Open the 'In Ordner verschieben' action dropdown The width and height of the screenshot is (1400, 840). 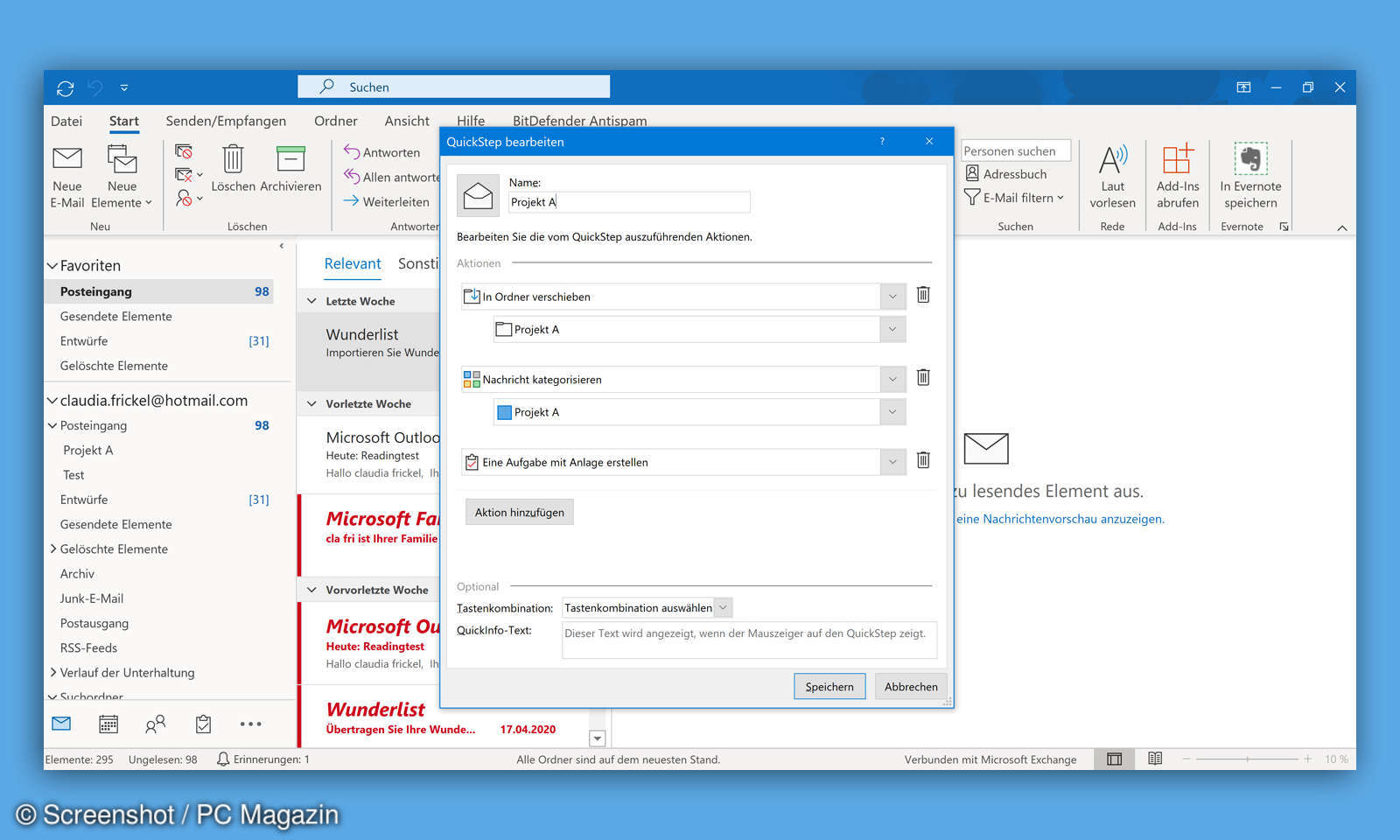(x=892, y=297)
